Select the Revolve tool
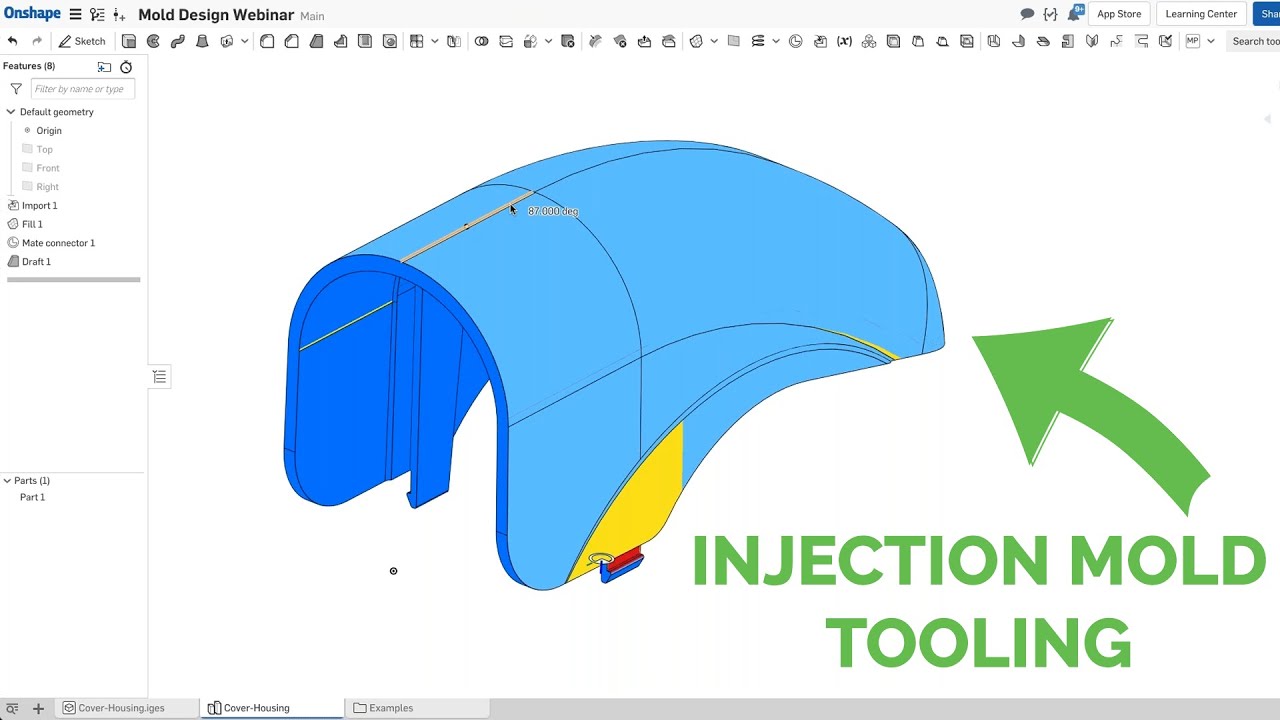The height and width of the screenshot is (720, 1280). 153,41
